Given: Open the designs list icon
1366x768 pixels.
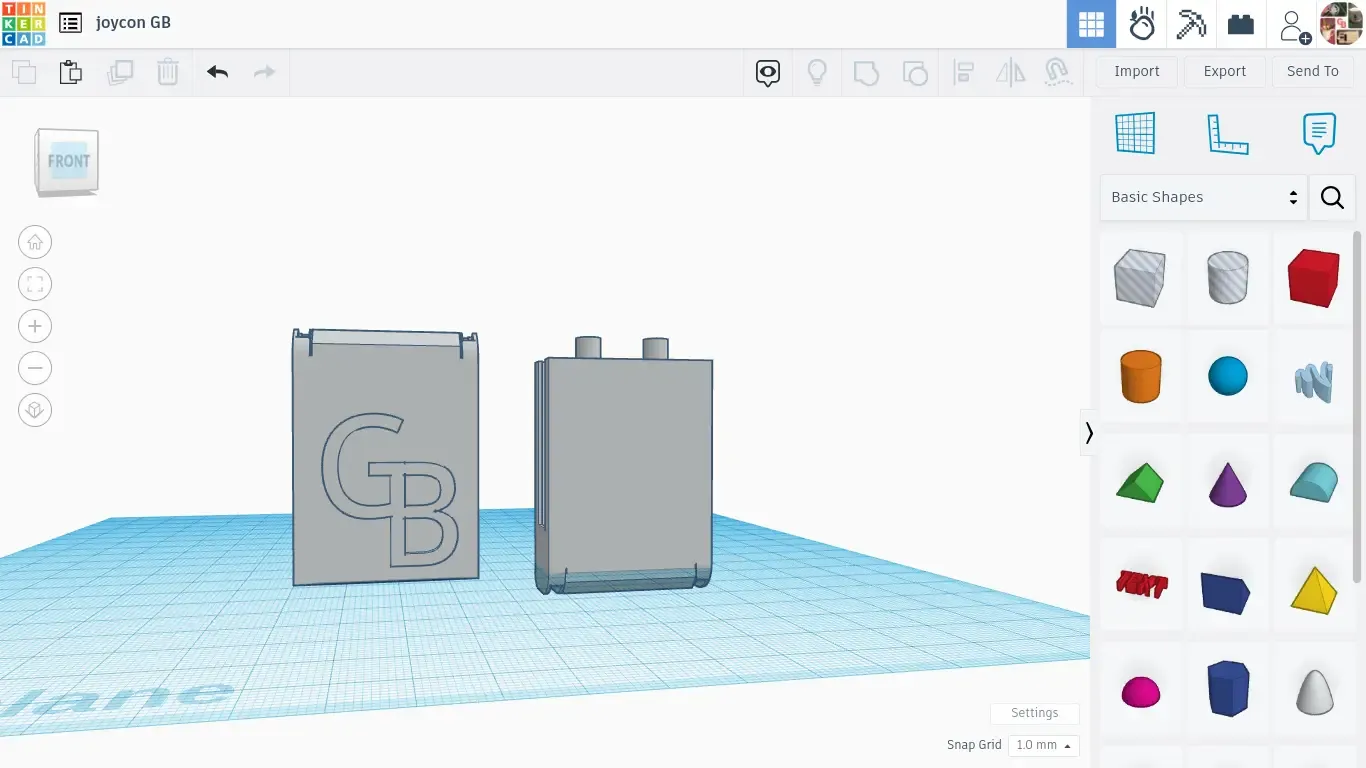Looking at the screenshot, I should (x=70, y=23).
